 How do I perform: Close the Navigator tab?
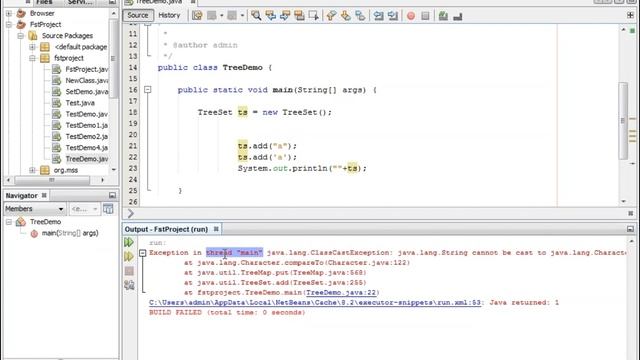click(x=44, y=196)
